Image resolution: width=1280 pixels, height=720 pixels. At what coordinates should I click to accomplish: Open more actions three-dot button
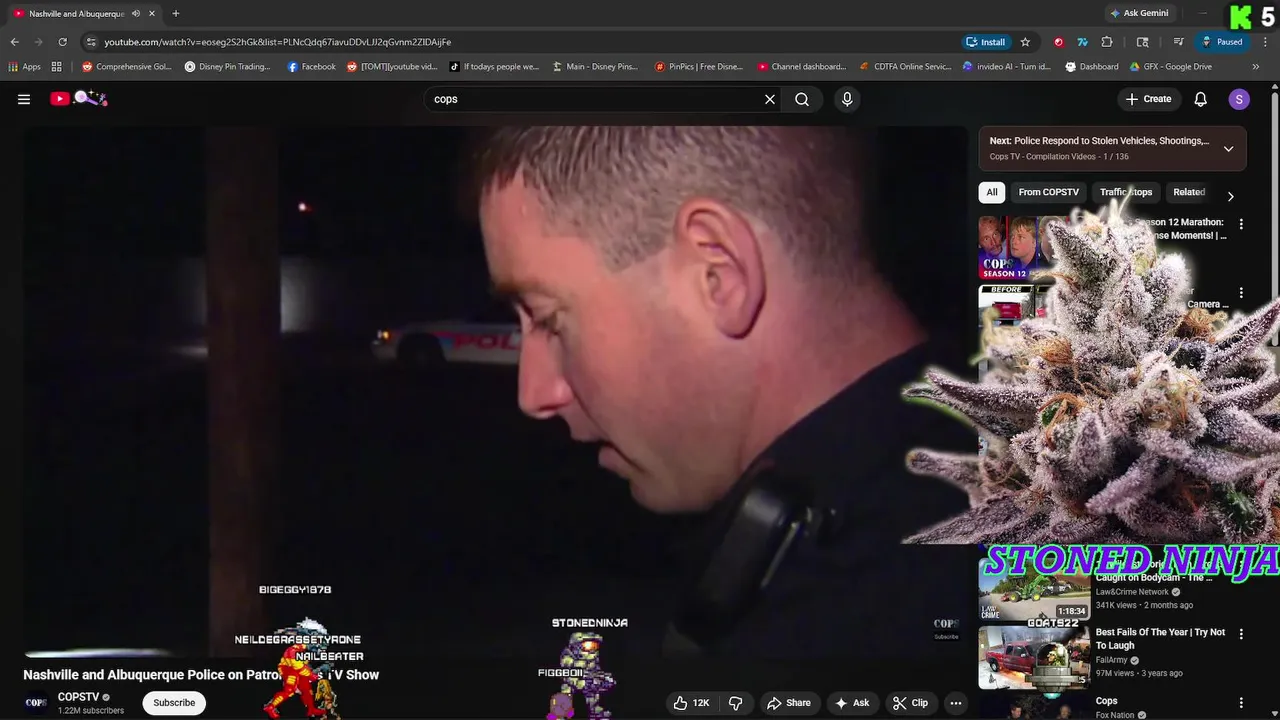(x=956, y=703)
